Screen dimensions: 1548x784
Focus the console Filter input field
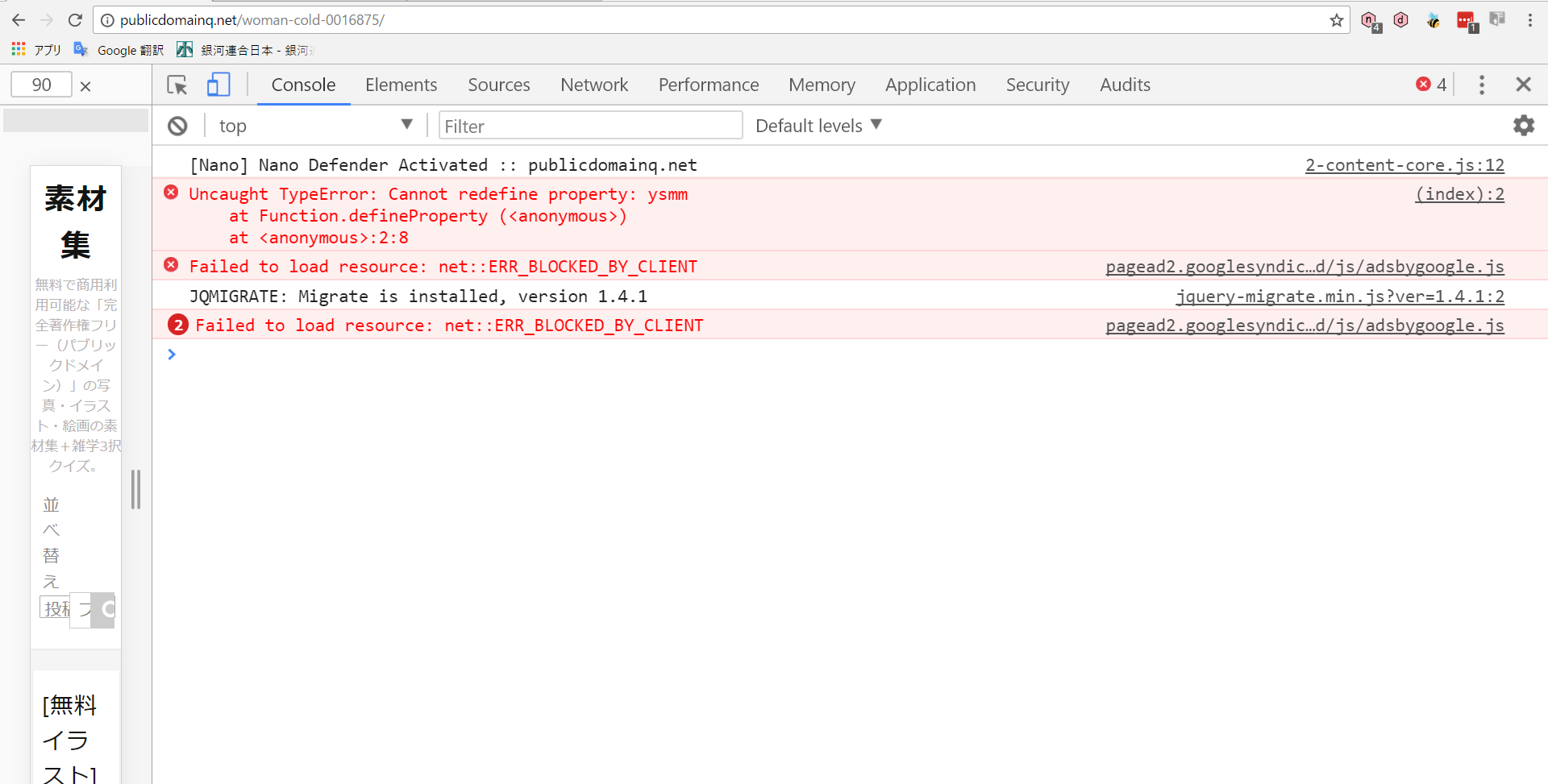click(x=590, y=125)
